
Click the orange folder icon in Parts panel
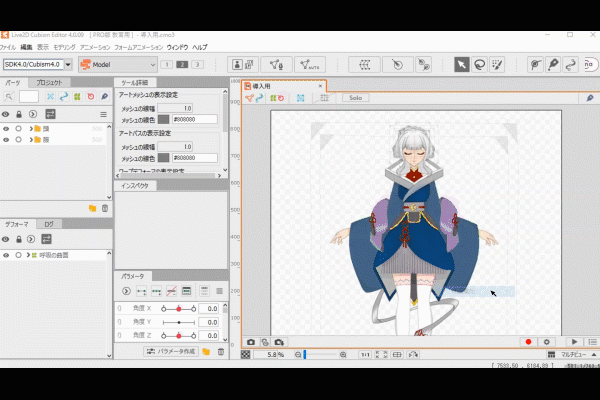pyautogui.click(x=93, y=208)
